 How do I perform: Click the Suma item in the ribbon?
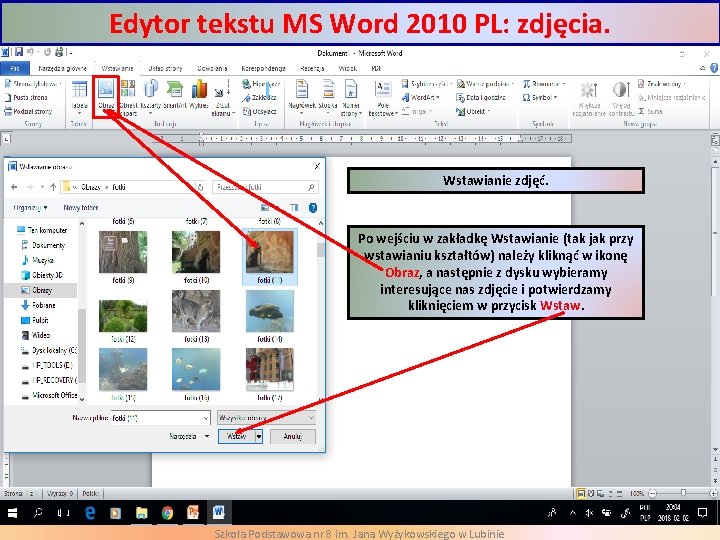tap(650, 111)
